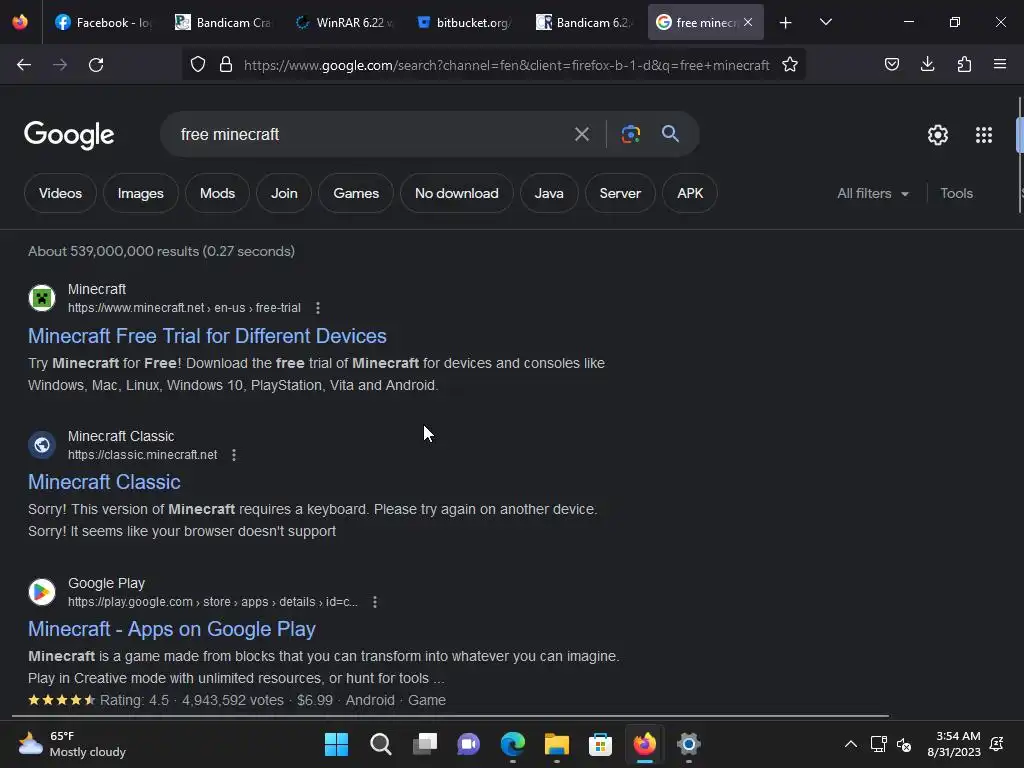Save page to Pocket
The height and width of the screenshot is (768, 1024).
tap(891, 64)
